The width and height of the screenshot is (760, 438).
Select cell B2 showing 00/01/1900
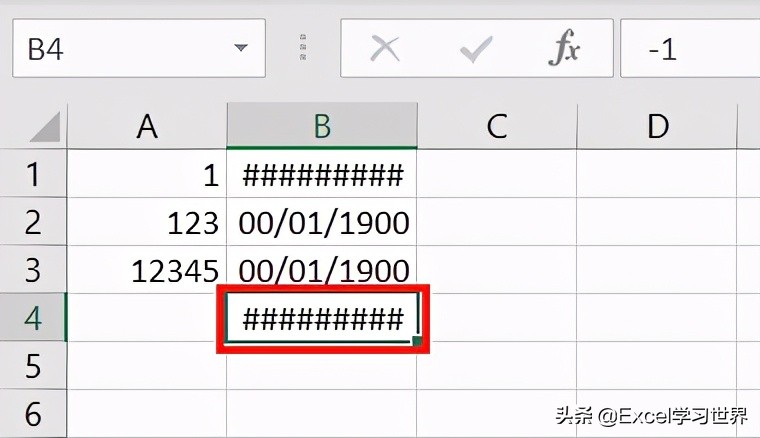coord(322,221)
